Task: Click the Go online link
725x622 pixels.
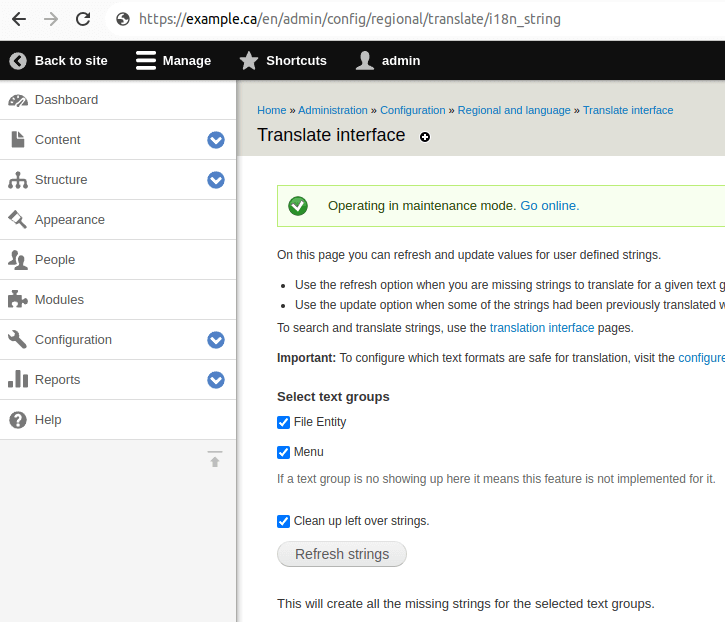Action: [549, 206]
